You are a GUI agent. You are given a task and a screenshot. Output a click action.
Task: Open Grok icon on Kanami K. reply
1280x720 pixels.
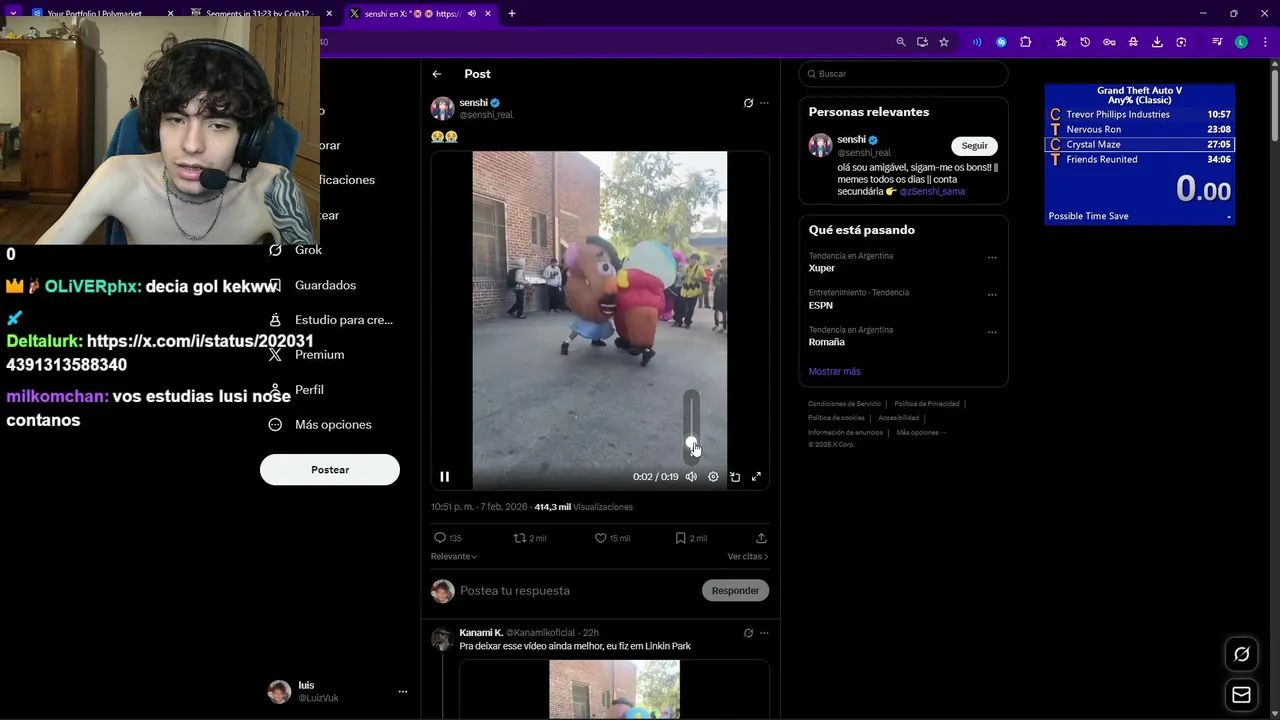pyautogui.click(x=748, y=633)
